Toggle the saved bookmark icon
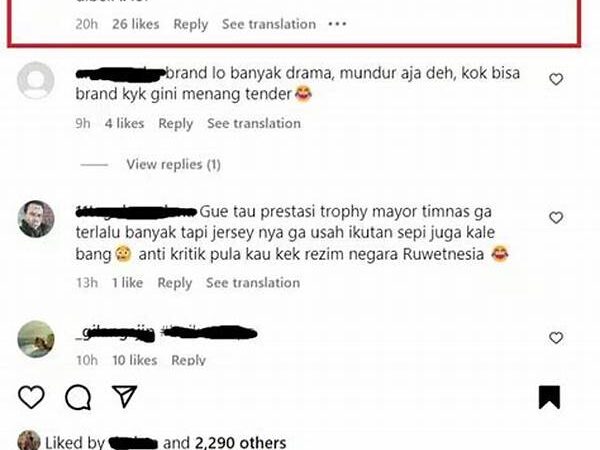 (x=549, y=397)
